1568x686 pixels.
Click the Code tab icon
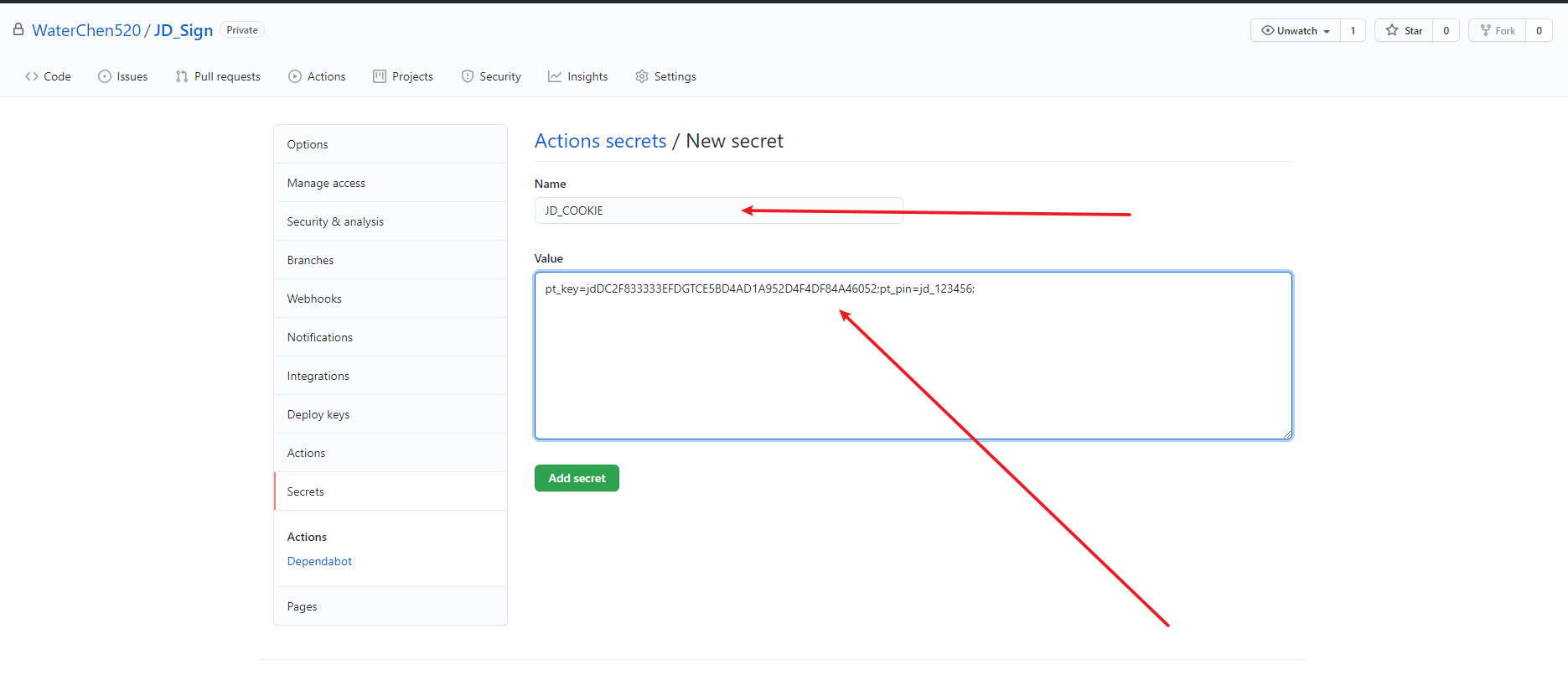pyautogui.click(x=32, y=76)
